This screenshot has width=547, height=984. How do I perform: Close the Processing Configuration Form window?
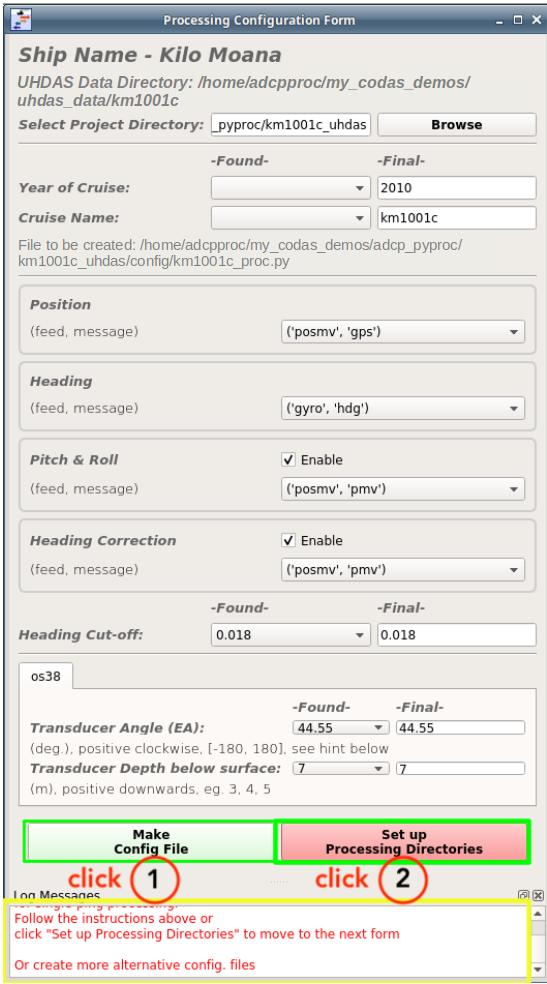click(x=536, y=20)
